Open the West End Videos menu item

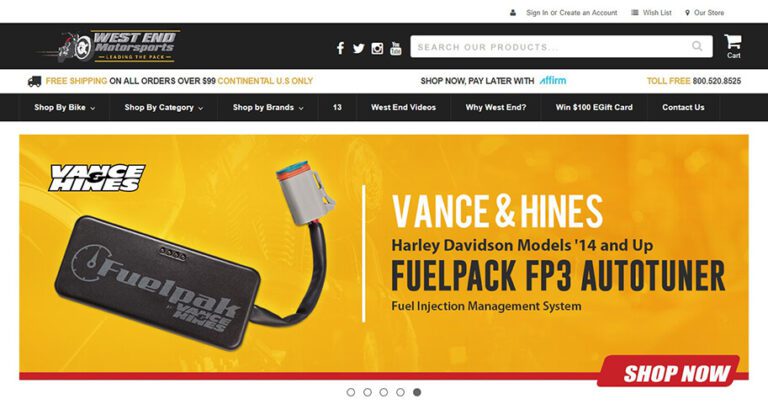point(404,107)
